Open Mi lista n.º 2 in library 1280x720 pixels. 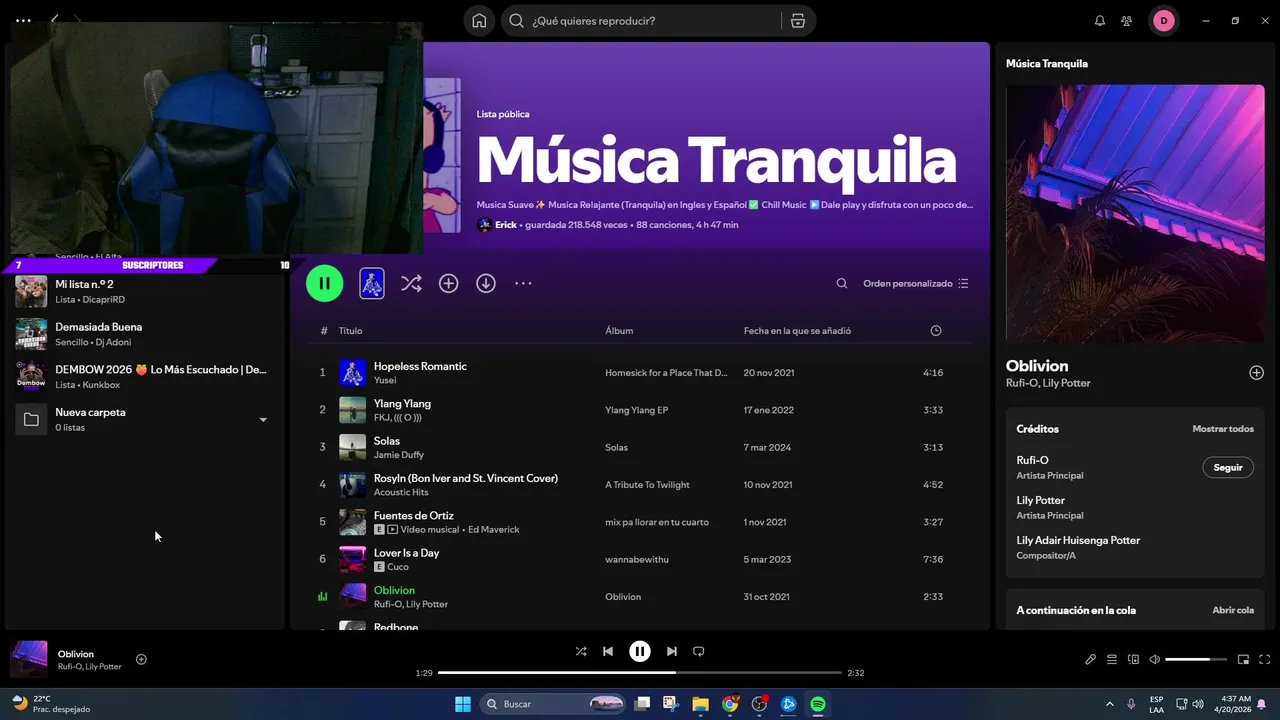(145, 291)
